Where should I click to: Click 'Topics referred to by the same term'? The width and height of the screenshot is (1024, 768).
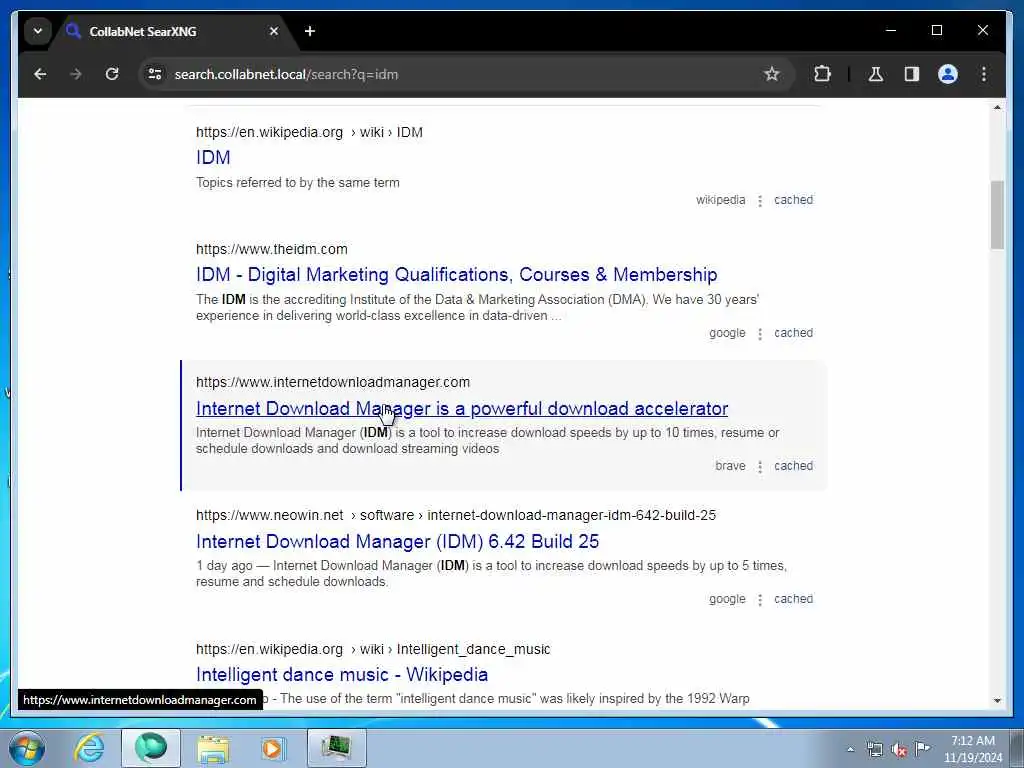[x=298, y=183]
